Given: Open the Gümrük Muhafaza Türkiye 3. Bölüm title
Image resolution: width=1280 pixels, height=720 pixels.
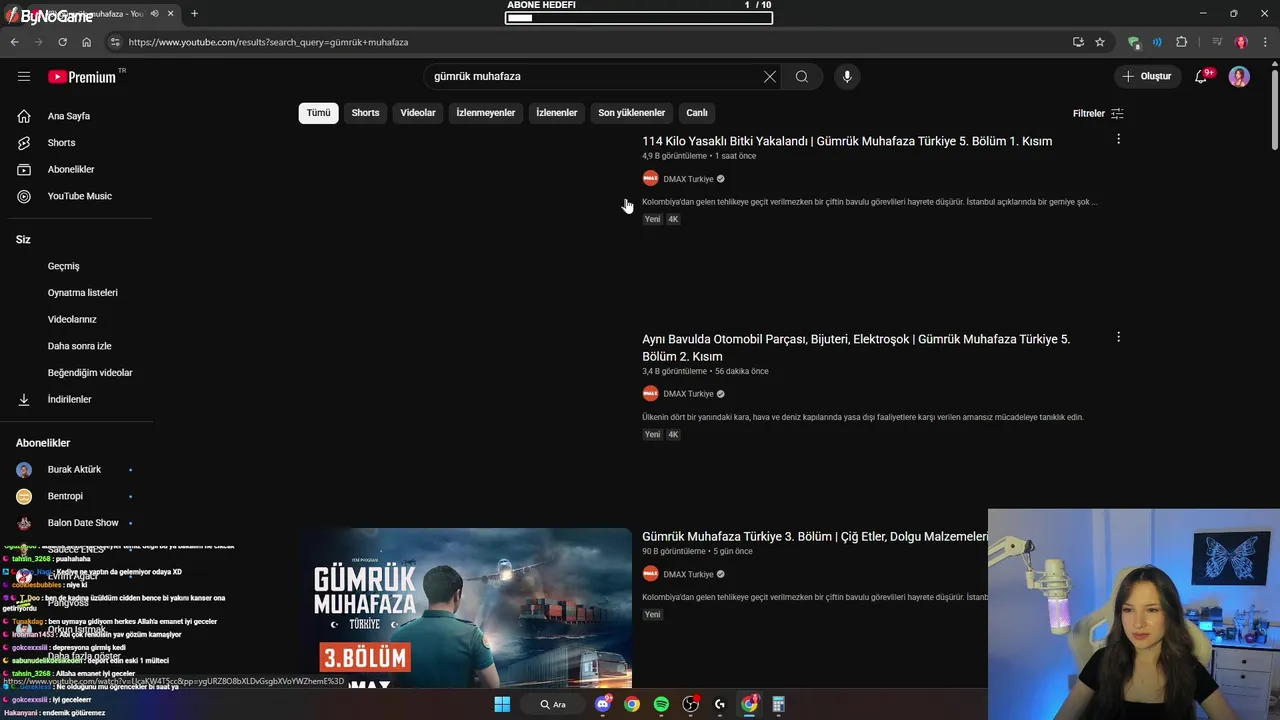Looking at the screenshot, I should point(815,537).
